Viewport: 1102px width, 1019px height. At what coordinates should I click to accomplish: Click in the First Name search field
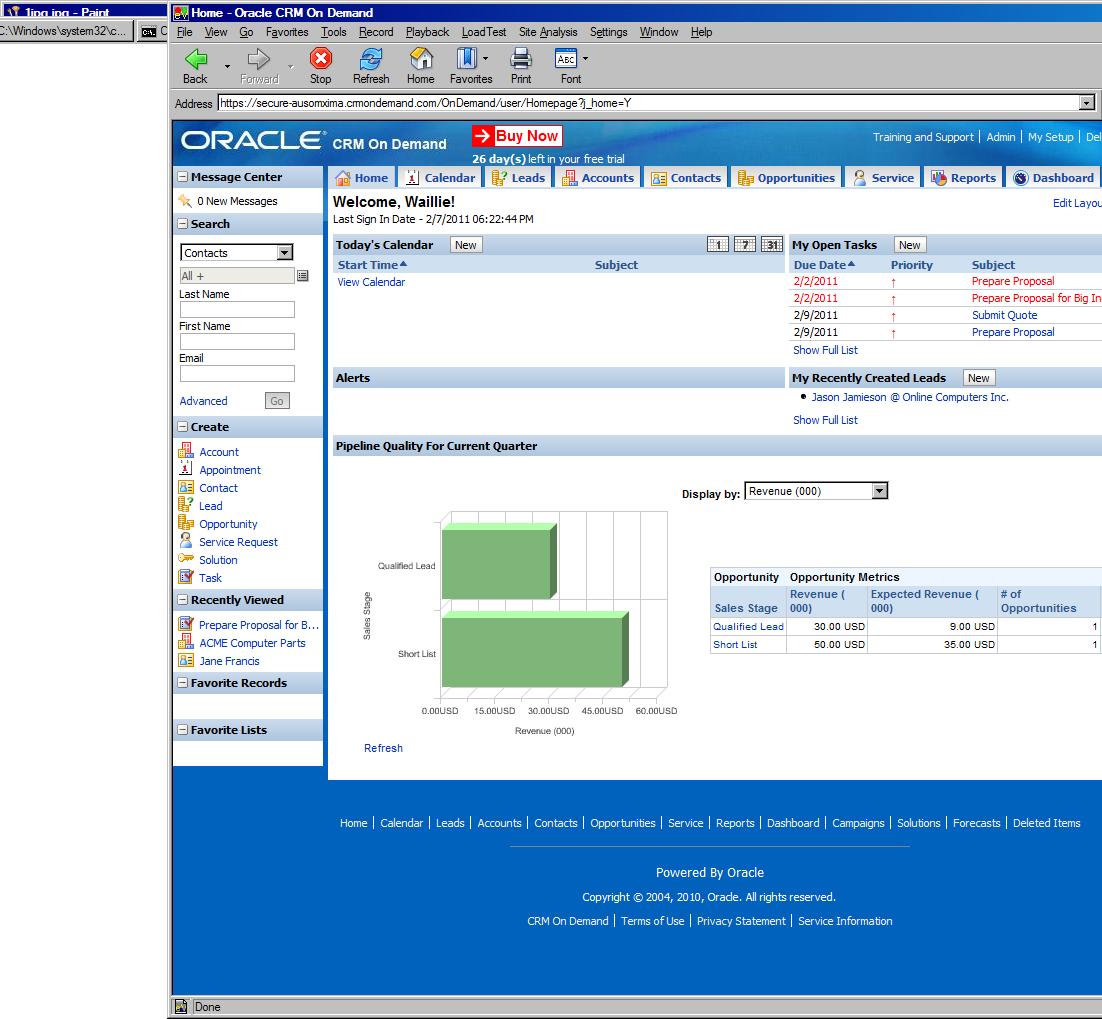tap(237, 342)
